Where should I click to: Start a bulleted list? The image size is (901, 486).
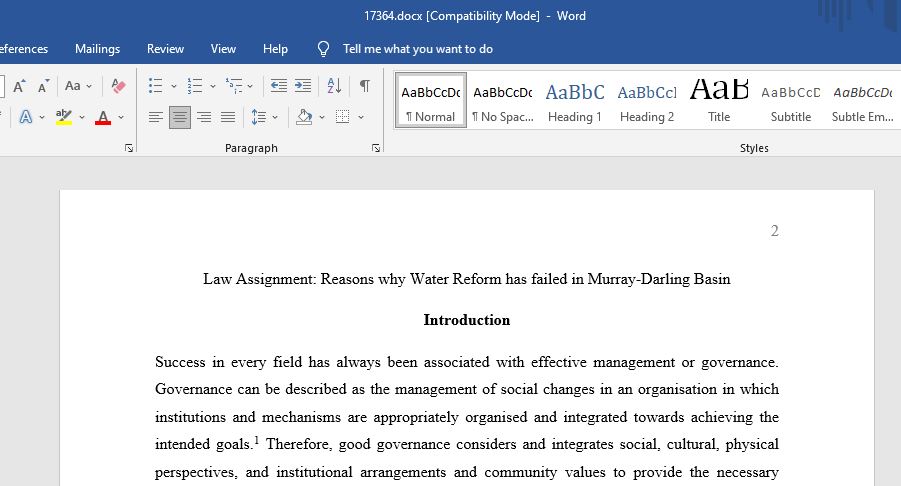click(156, 86)
